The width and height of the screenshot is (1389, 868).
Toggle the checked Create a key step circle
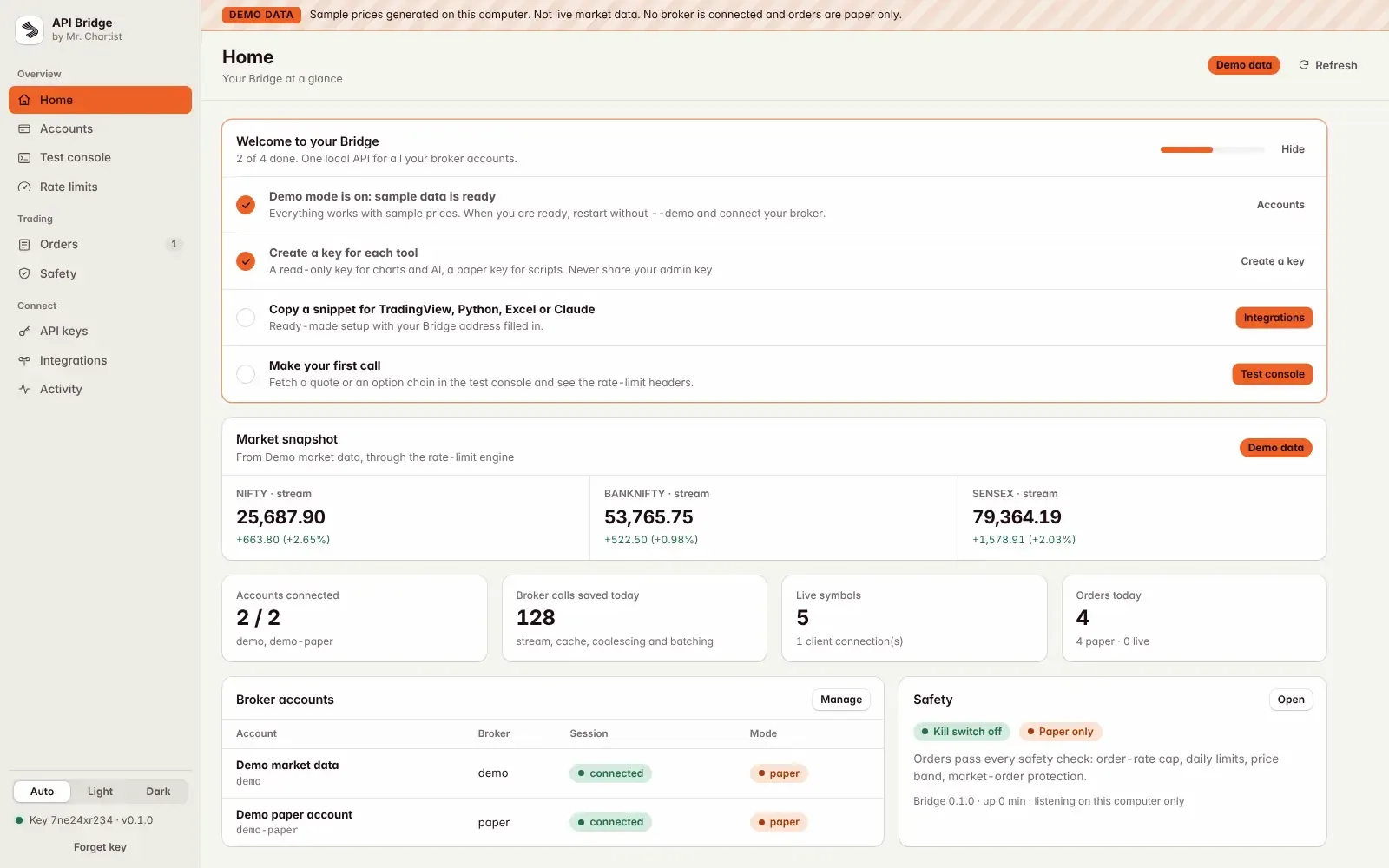(246, 261)
